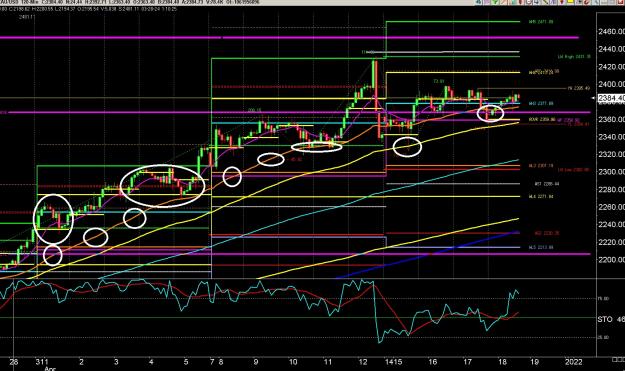
Task: Click date label 19 on time axis
Action: click(x=535, y=362)
